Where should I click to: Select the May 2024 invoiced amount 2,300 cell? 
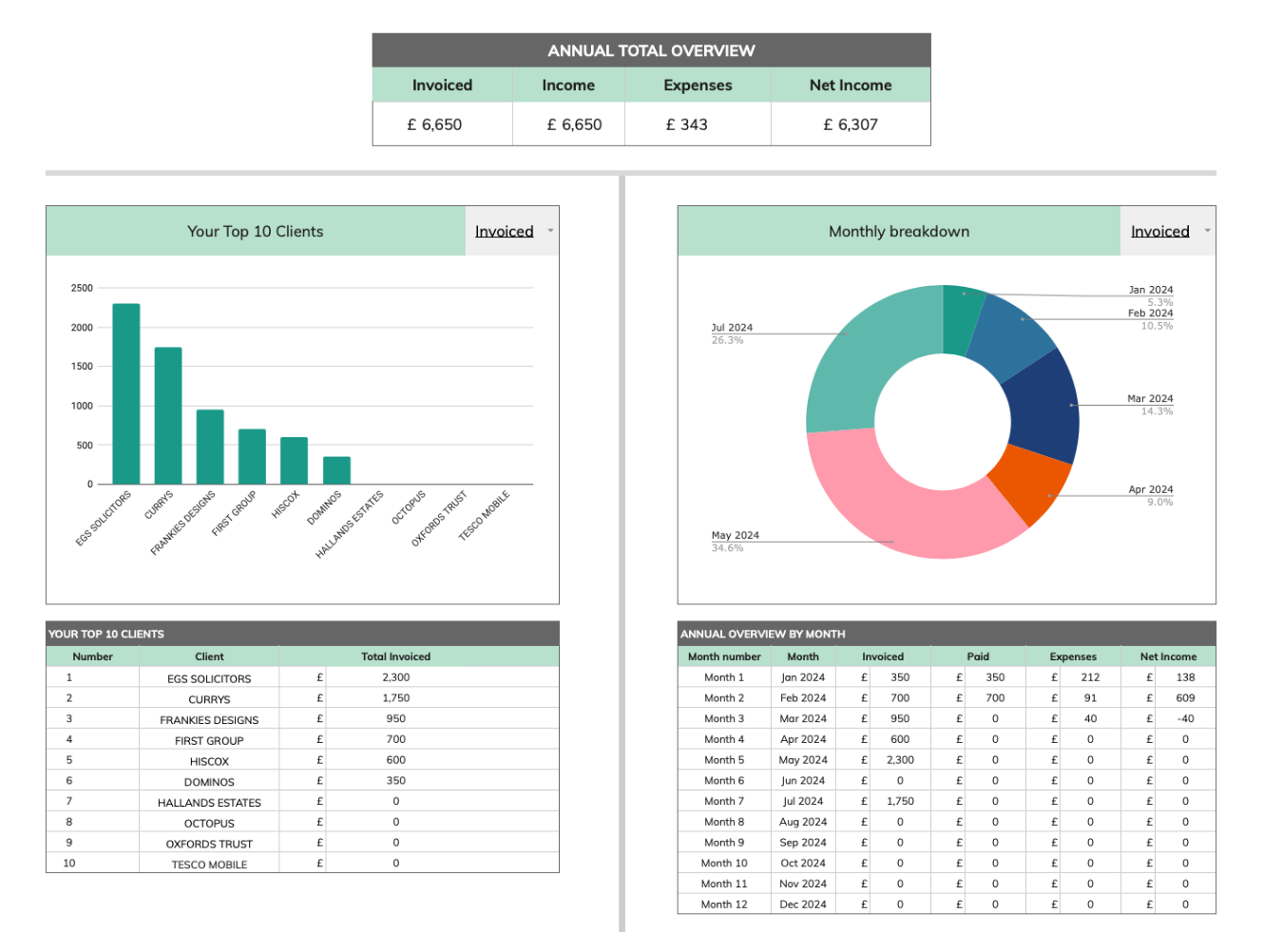[899, 760]
